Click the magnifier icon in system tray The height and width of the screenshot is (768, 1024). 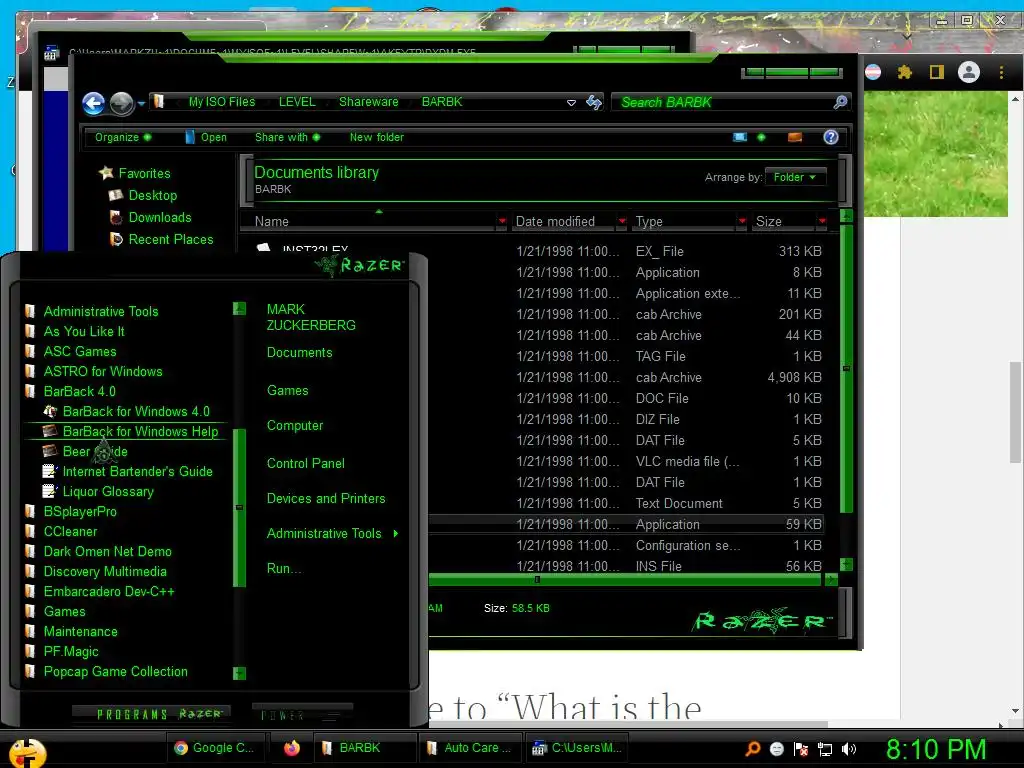coord(753,748)
